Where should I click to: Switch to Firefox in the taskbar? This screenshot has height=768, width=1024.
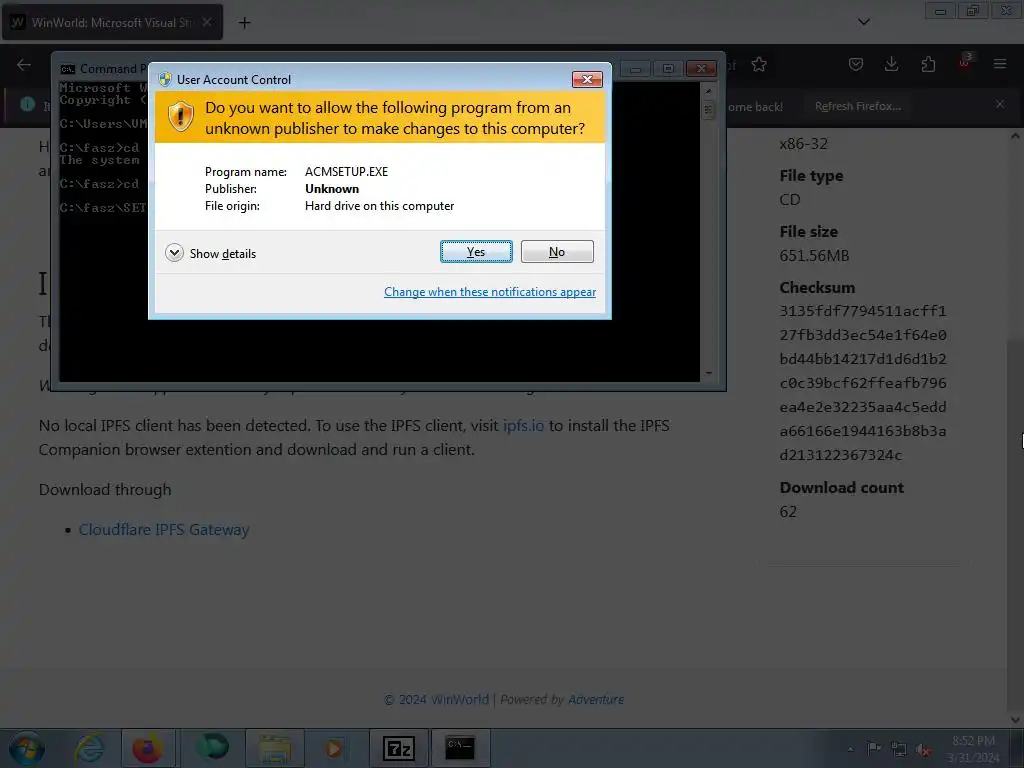click(x=148, y=748)
